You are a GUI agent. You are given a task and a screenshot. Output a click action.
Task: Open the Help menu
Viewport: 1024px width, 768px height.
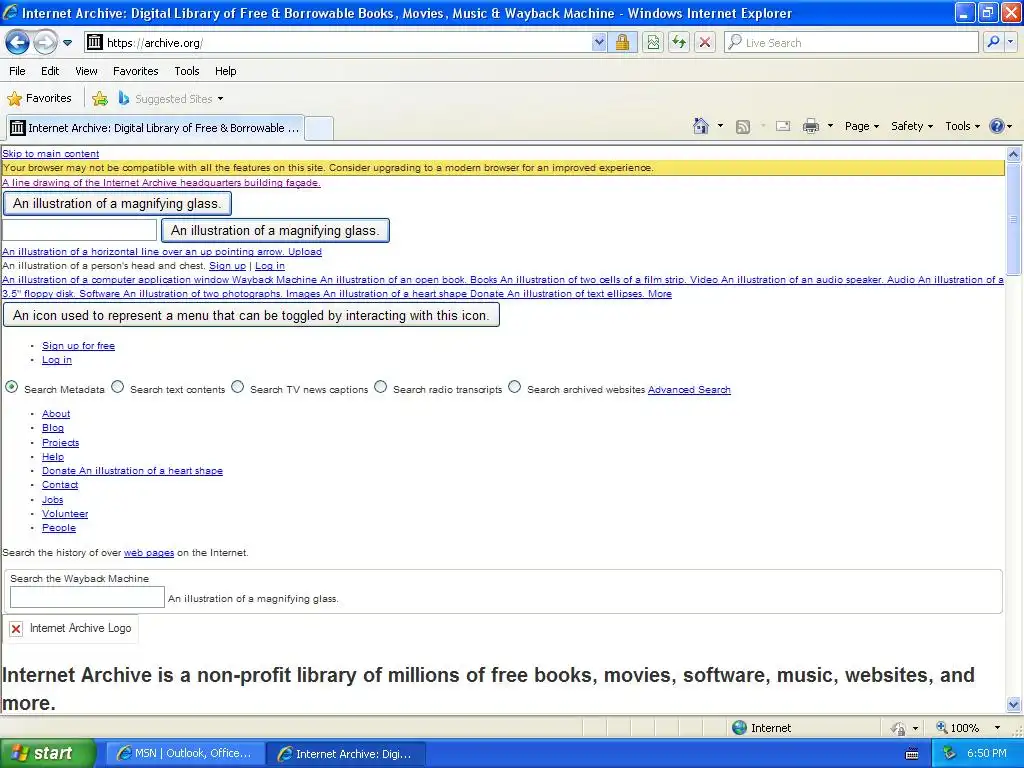pyautogui.click(x=226, y=71)
